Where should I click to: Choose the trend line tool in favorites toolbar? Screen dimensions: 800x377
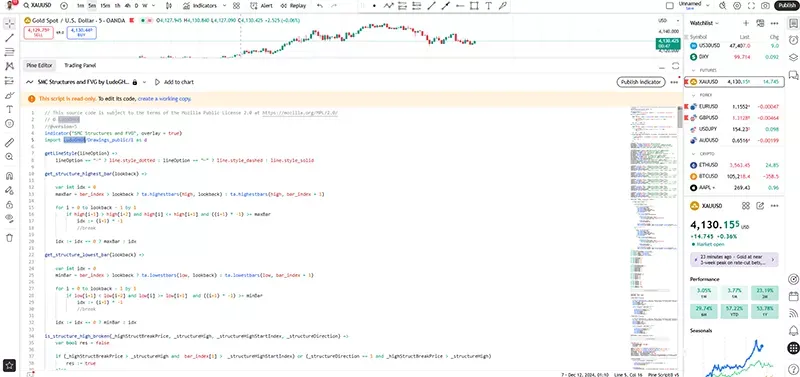[x=432, y=6]
